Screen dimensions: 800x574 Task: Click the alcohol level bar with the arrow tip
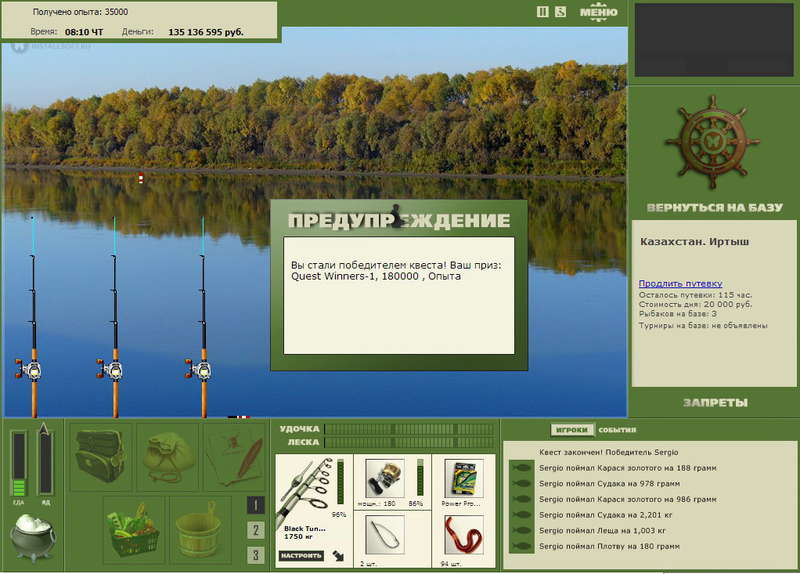pyautogui.click(x=45, y=459)
